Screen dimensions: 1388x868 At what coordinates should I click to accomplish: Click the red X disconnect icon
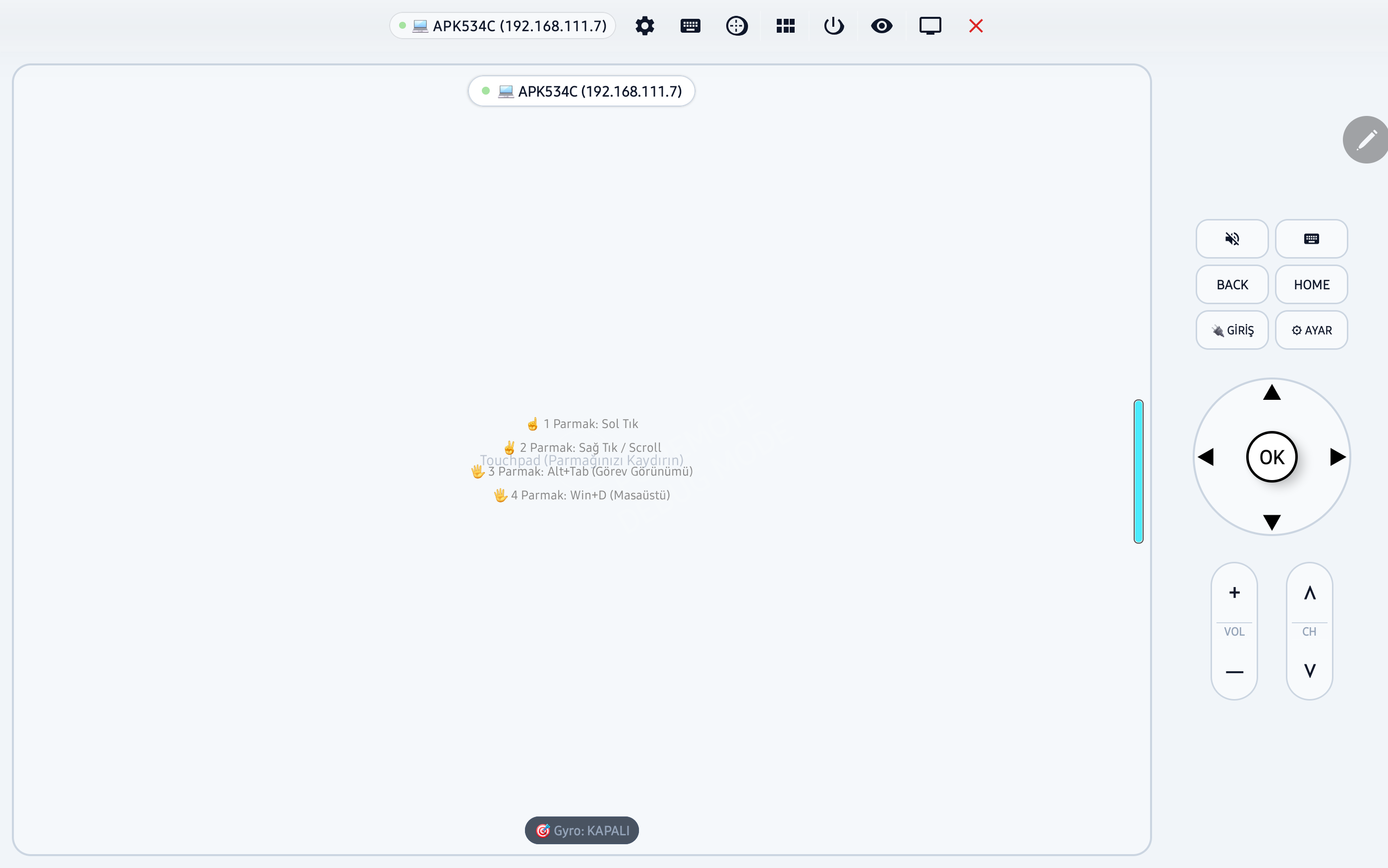click(976, 26)
